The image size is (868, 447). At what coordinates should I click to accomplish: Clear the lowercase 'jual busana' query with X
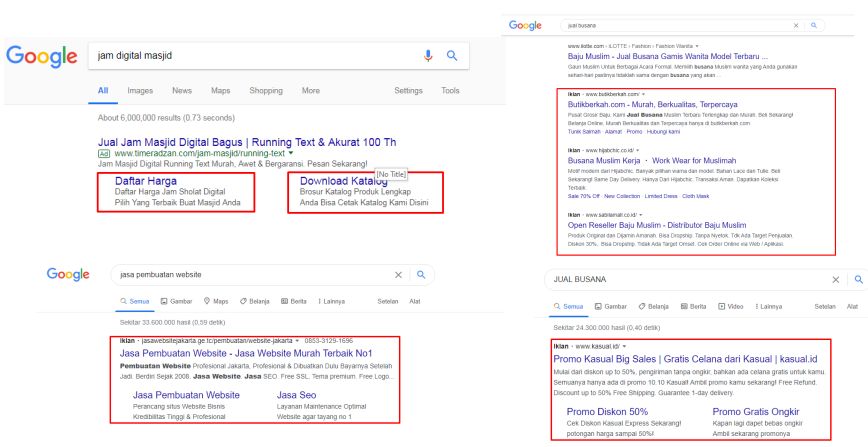click(796, 25)
